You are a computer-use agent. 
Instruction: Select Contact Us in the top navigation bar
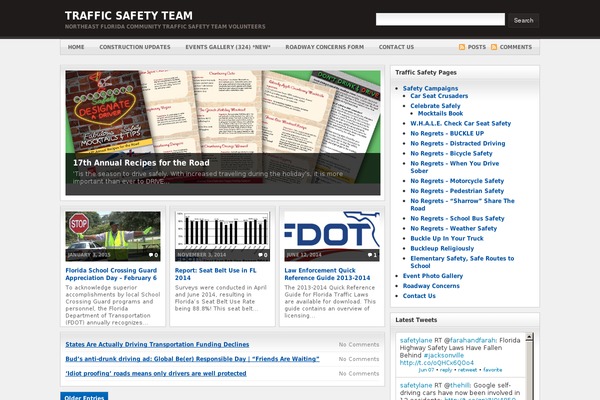[396, 47]
